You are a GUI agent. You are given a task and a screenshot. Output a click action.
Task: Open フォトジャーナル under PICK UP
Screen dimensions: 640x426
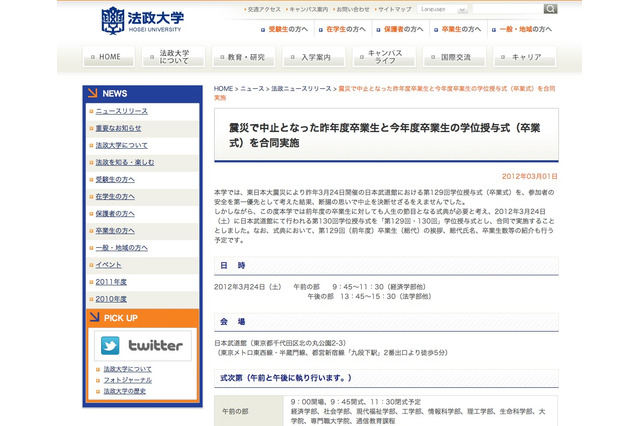[127, 380]
